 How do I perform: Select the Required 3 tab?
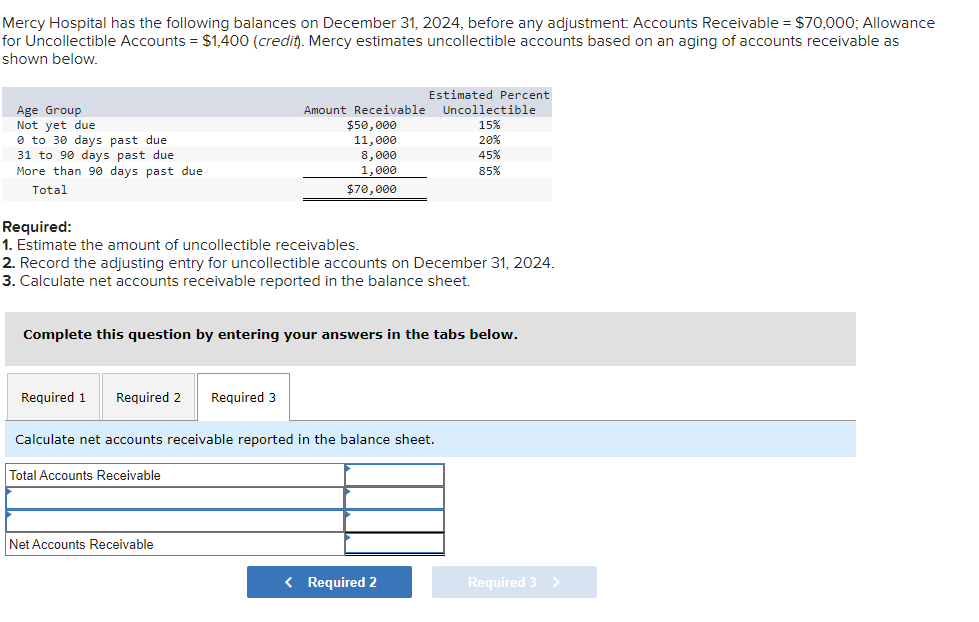coord(243,396)
